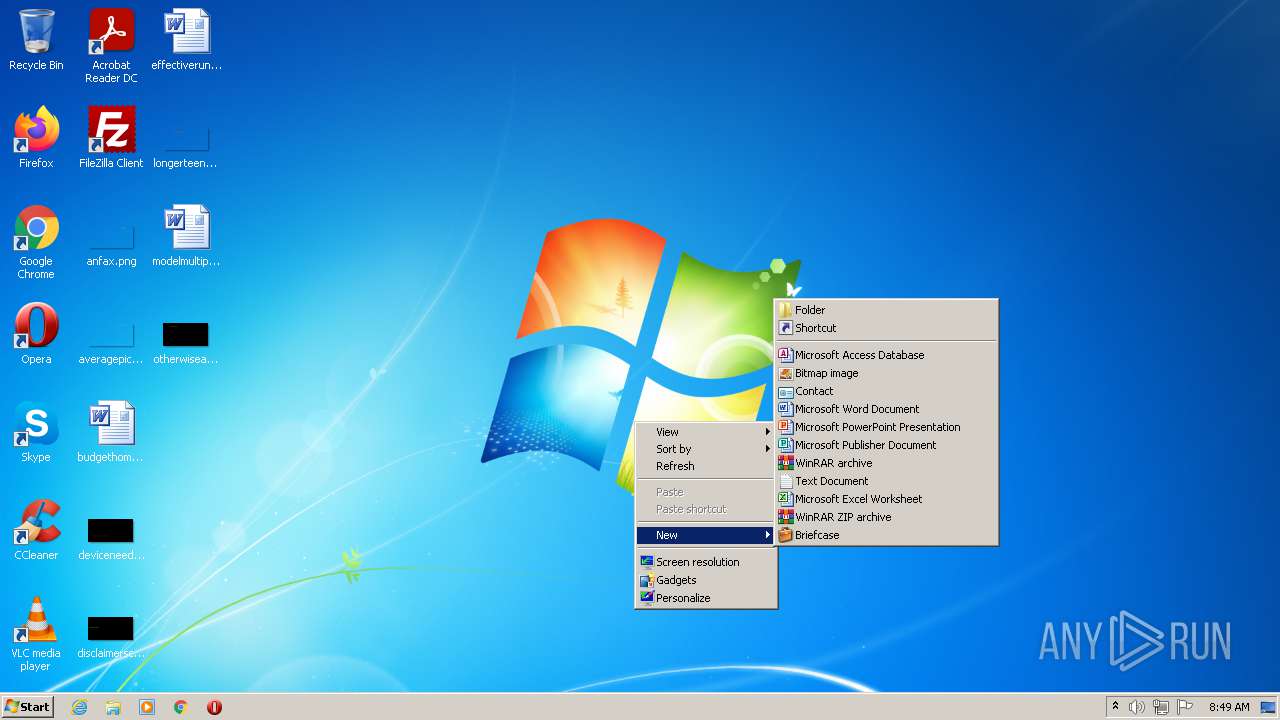Open the Recycle Bin desktop icon

tap(36, 40)
